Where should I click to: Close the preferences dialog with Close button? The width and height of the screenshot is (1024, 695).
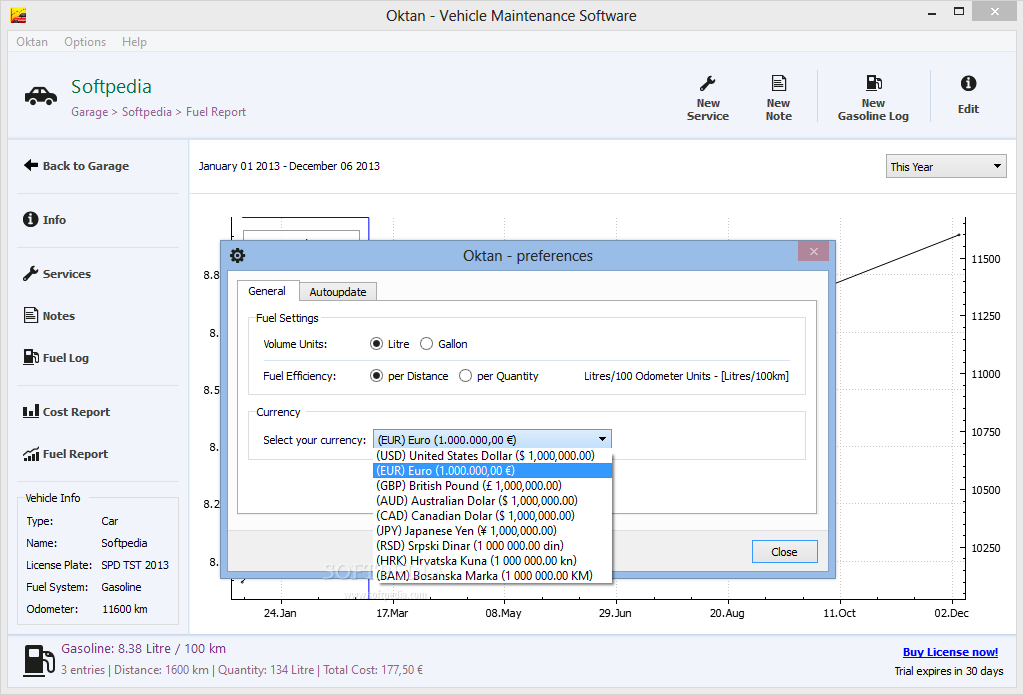pyautogui.click(x=784, y=552)
